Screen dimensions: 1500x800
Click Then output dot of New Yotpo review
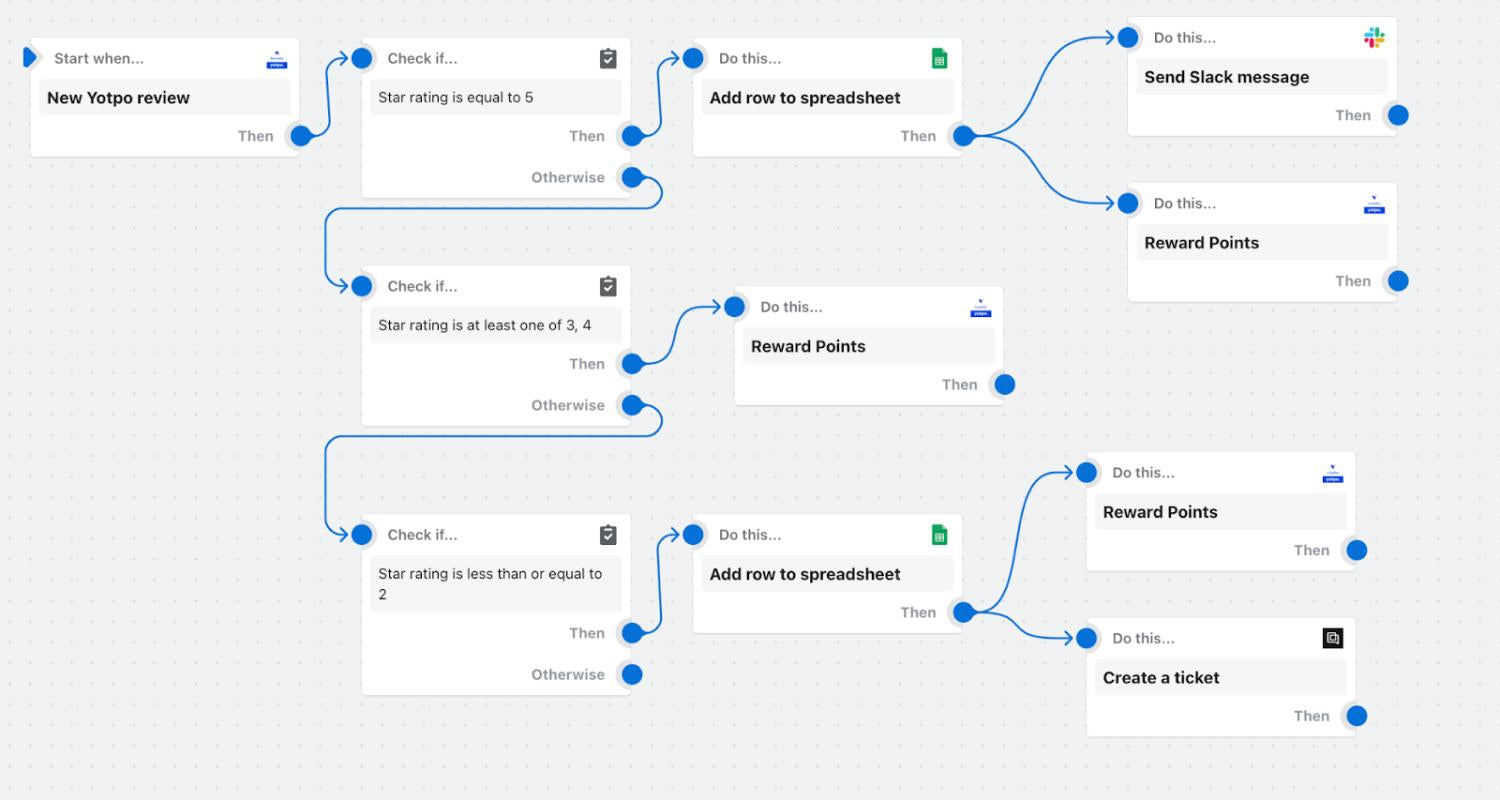click(x=301, y=136)
